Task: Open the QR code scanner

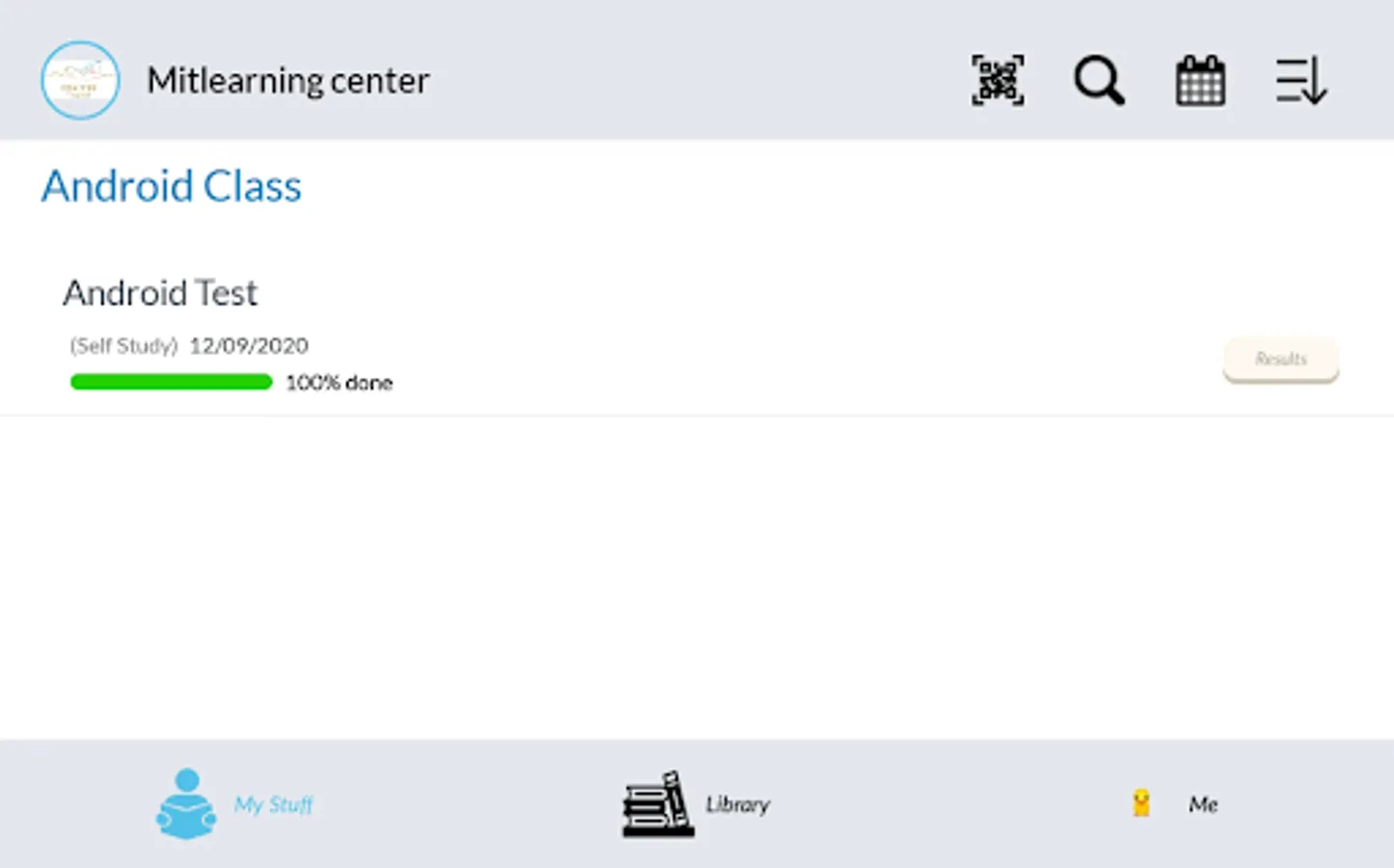Action: point(998,80)
